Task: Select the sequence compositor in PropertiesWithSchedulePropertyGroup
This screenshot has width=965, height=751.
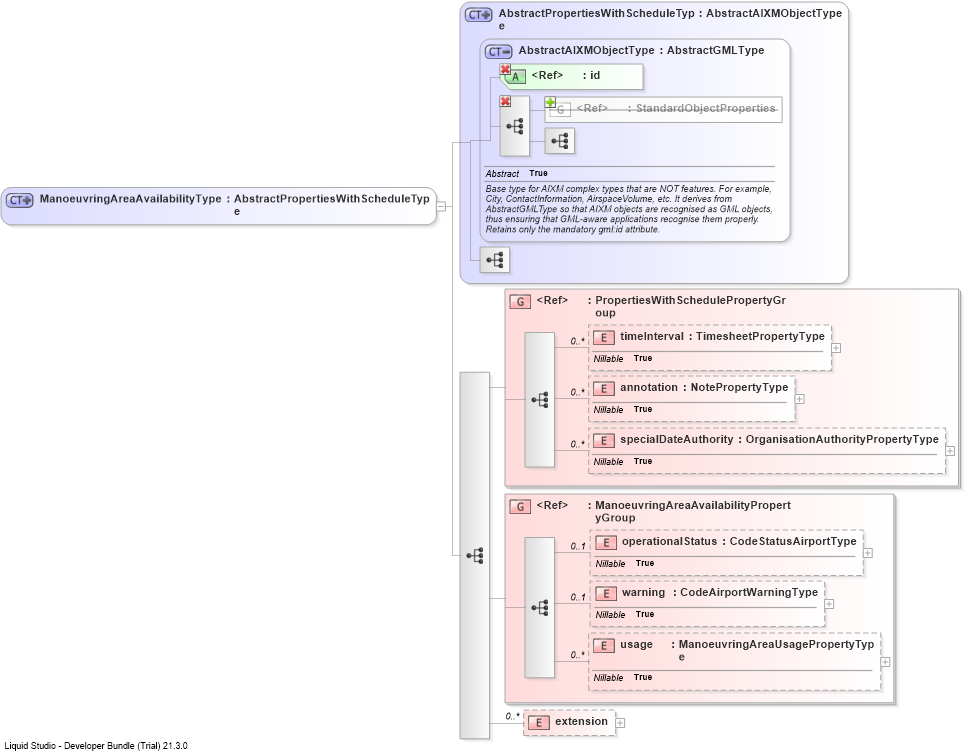Action: pos(540,400)
